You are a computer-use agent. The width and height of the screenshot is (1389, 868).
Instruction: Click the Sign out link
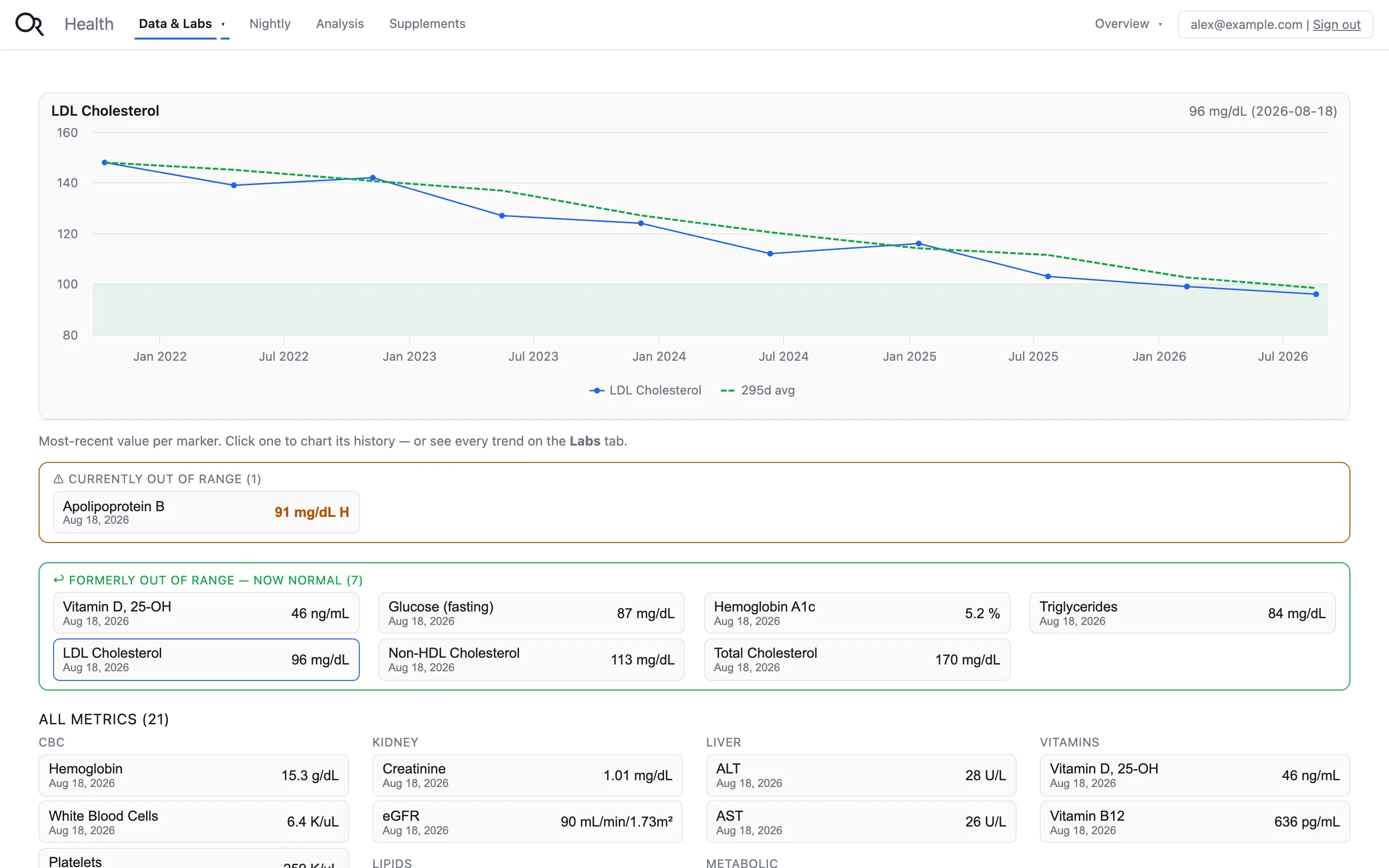click(1336, 25)
